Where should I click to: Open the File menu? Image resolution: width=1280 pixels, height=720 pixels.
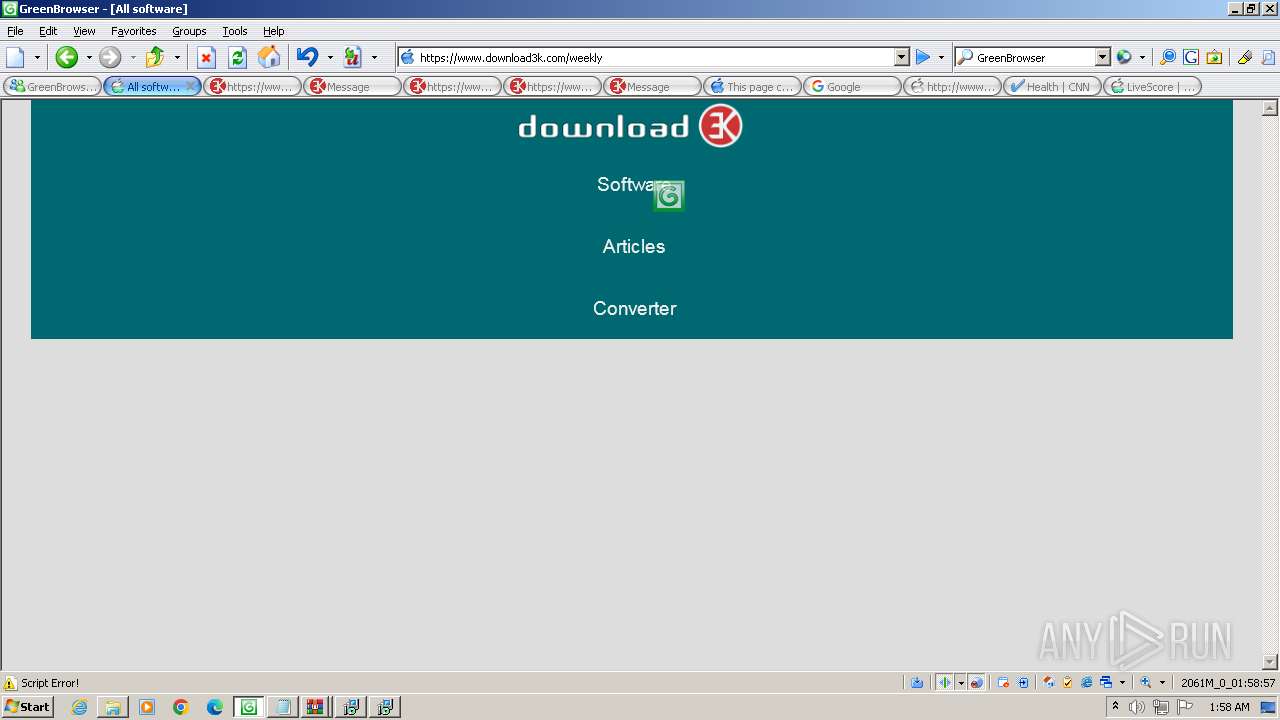click(x=15, y=31)
